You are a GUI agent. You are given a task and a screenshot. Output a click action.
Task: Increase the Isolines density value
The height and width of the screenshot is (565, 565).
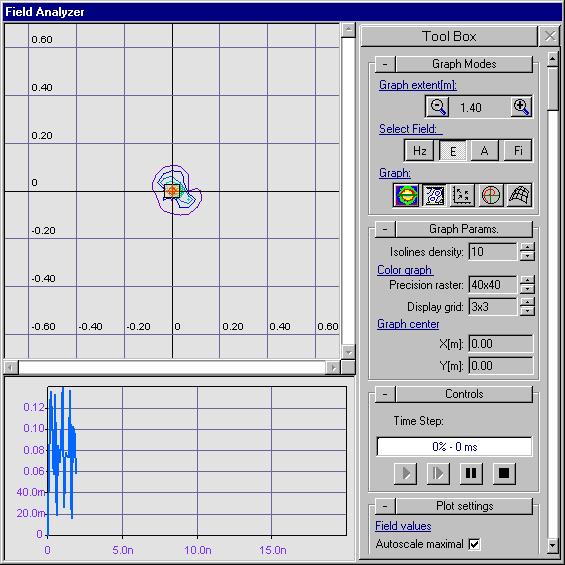pyautogui.click(x=527, y=247)
